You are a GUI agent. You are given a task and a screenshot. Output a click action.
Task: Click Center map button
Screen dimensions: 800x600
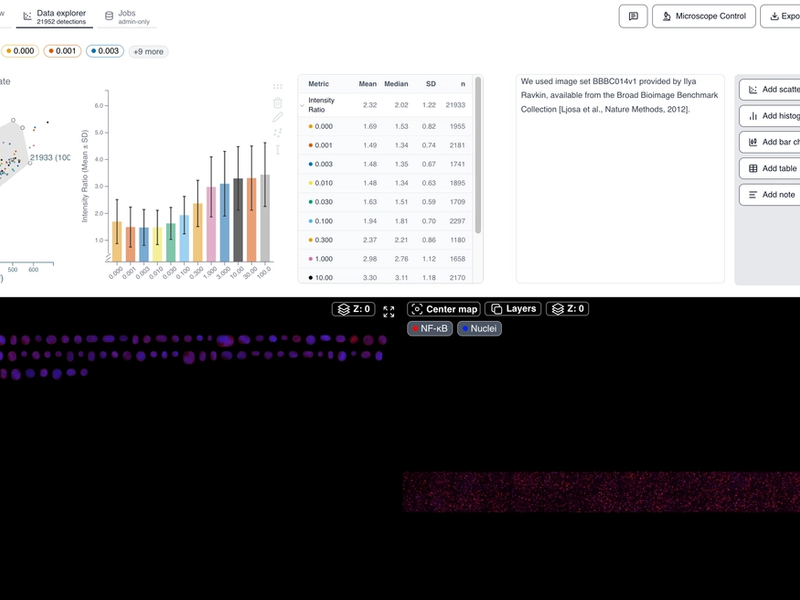click(444, 309)
